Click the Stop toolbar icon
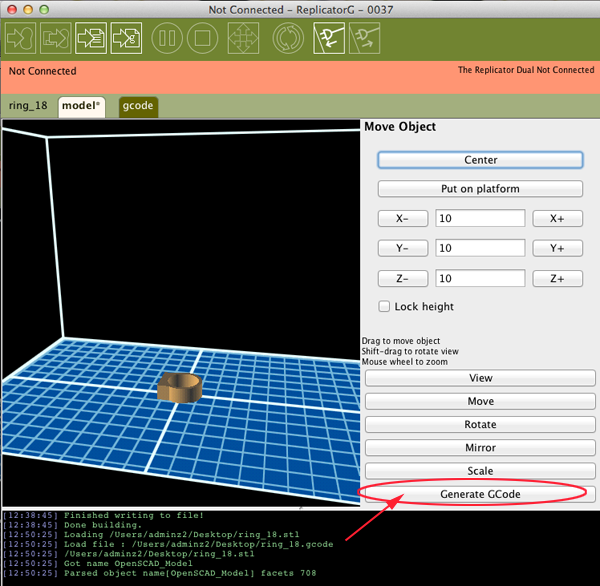The width and height of the screenshot is (600, 586). [x=202, y=38]
